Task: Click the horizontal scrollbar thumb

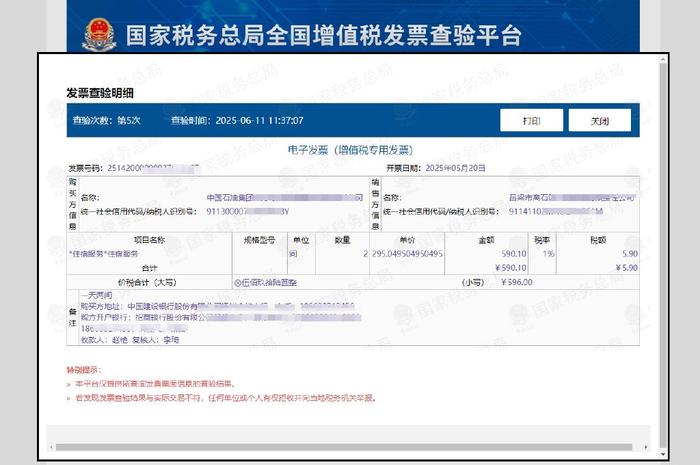Action: point(344,447)
